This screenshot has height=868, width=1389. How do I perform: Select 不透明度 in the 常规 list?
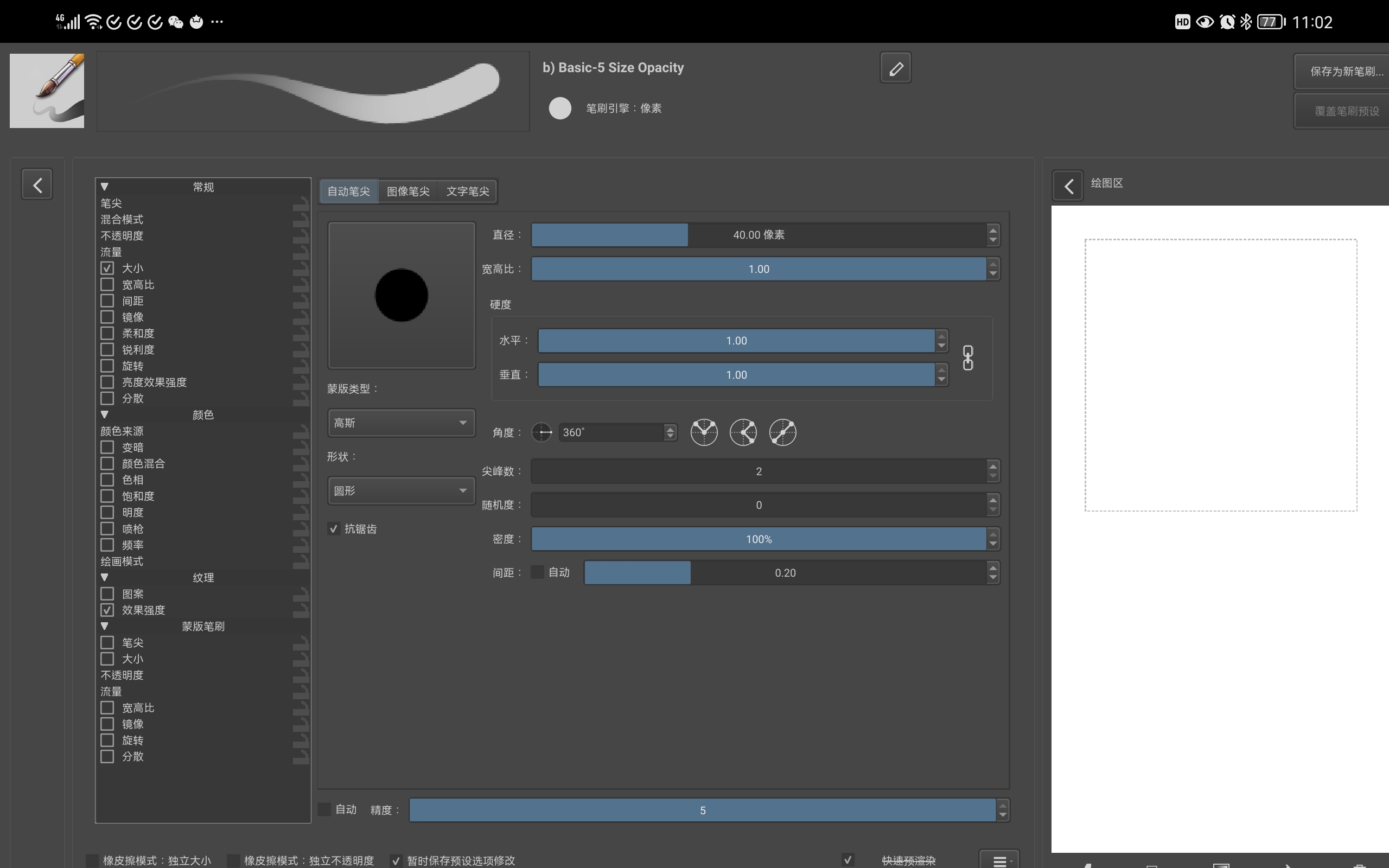pyautogui.click(x=122, y=236)
